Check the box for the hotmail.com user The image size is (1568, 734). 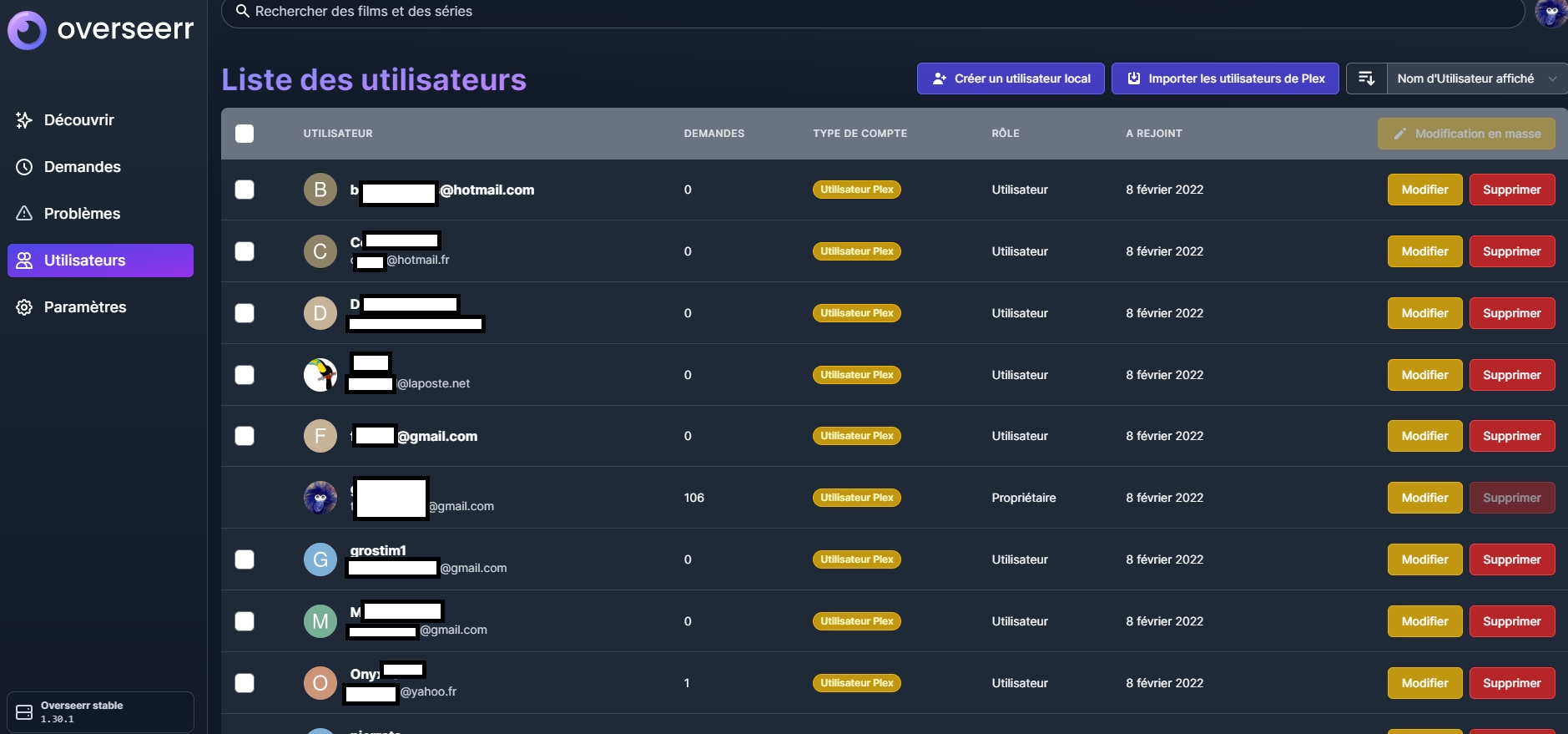point(245,190)
